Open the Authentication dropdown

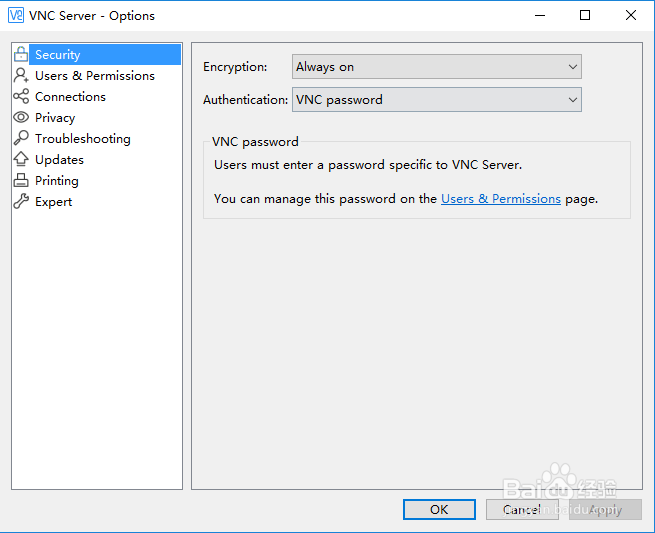[x=436, y=100]
